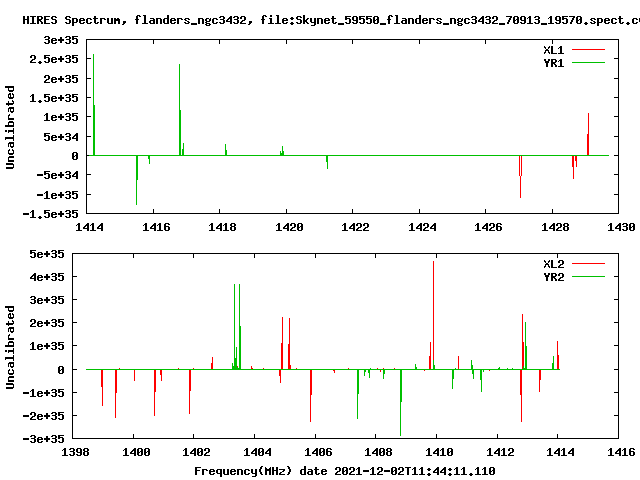Click the -2e+35 y-axis label
Viewport: 640px width, 480px height.
[43, 416]
